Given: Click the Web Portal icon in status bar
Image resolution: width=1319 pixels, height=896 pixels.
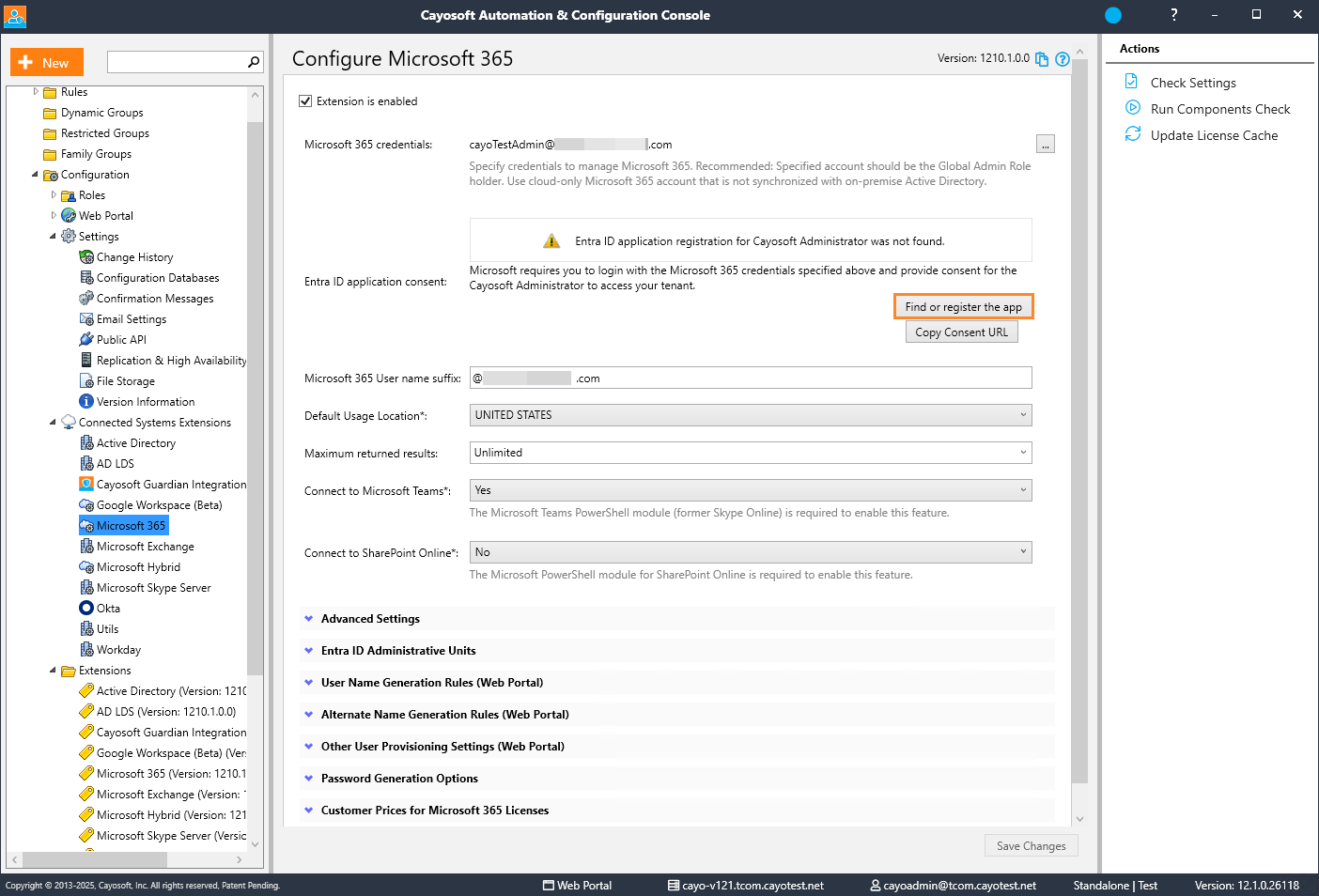Looking at the screenshot, I should (549, 885).
